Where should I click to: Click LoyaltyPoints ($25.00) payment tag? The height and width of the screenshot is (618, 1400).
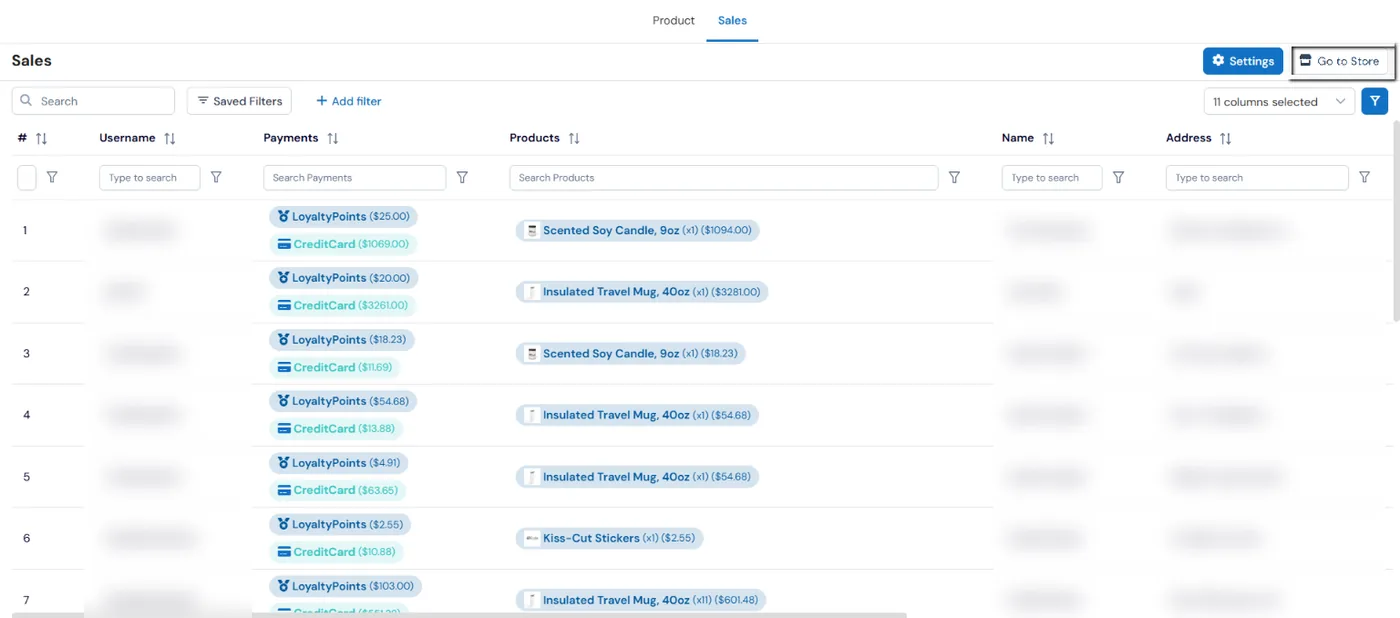[x=343, y=216]
